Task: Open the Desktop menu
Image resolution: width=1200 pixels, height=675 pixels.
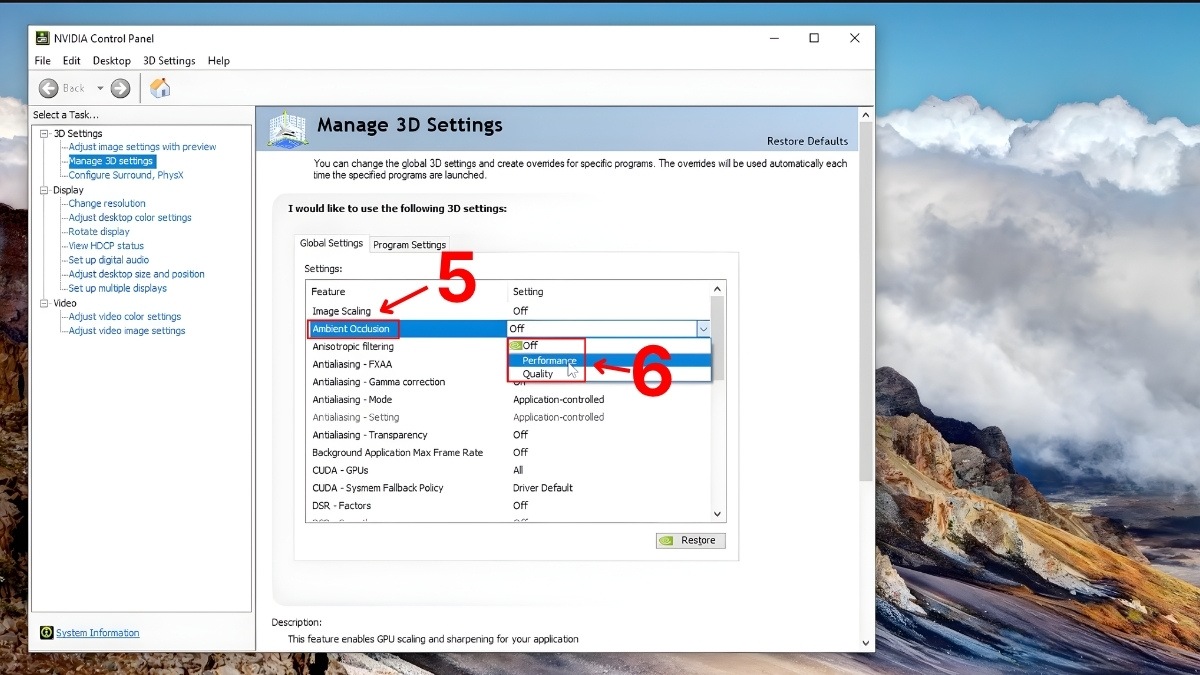Action: [112, 61]
